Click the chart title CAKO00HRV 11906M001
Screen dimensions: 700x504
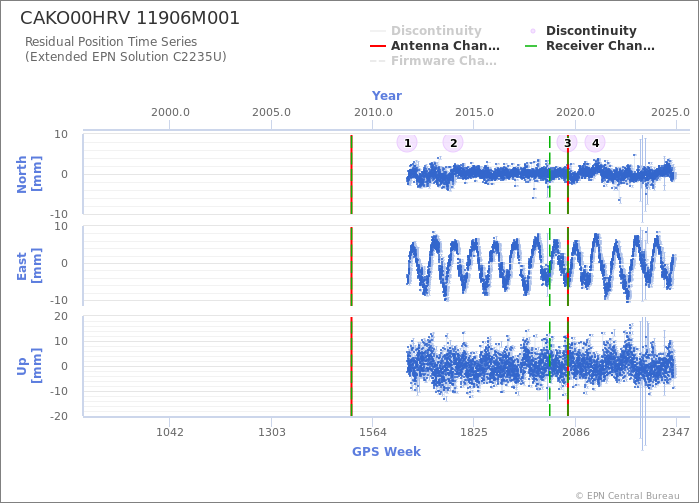[x=130, y=18]
